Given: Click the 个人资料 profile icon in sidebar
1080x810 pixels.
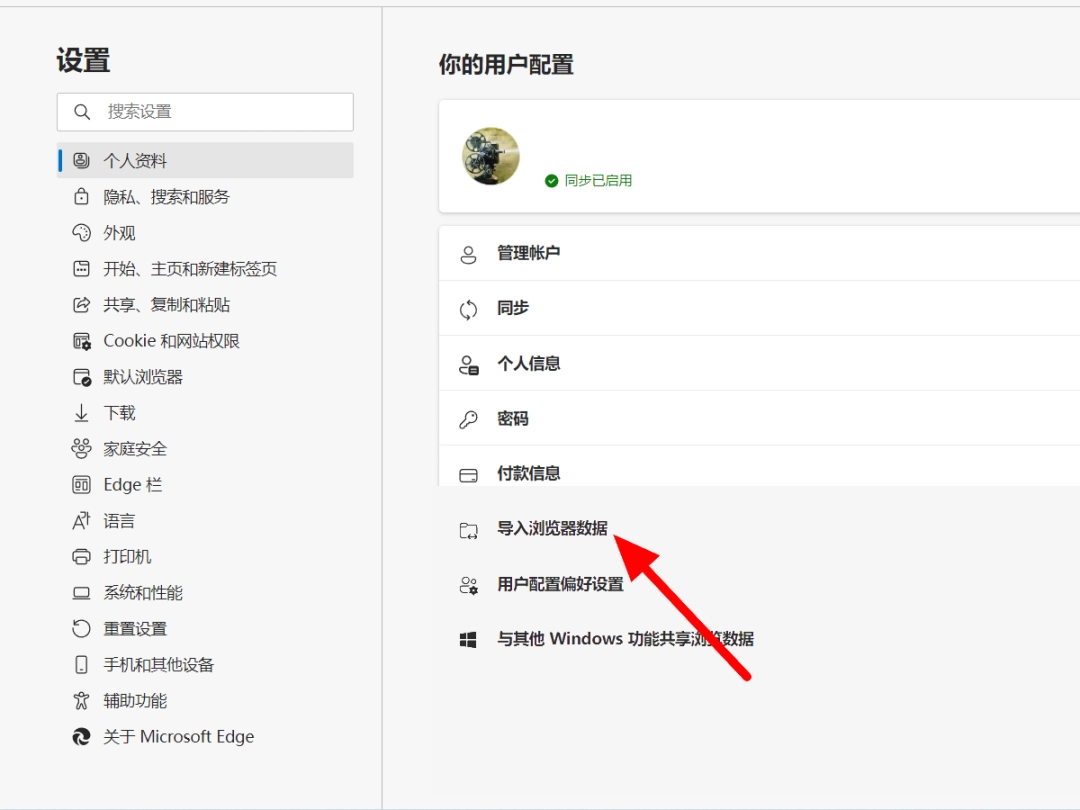Looking at the screenshot, I should (x=81, y=160).
